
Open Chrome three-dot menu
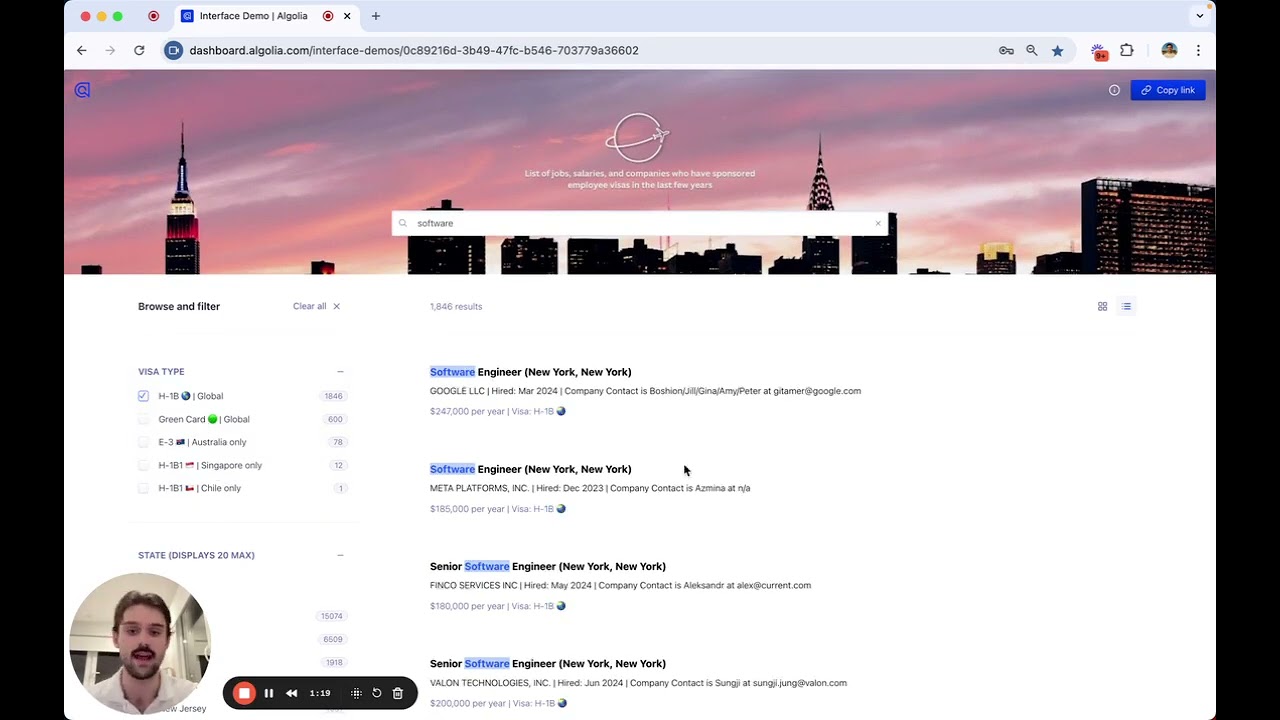point(1198,50)
